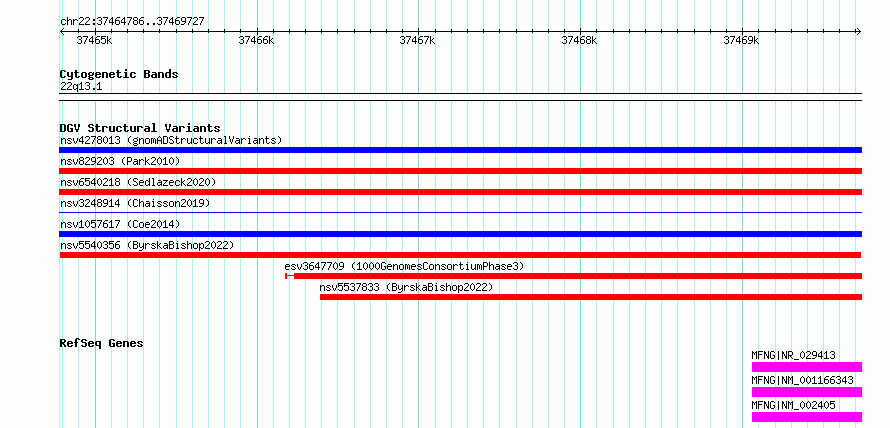Click the 37465k ruler mark

[94, 40]
